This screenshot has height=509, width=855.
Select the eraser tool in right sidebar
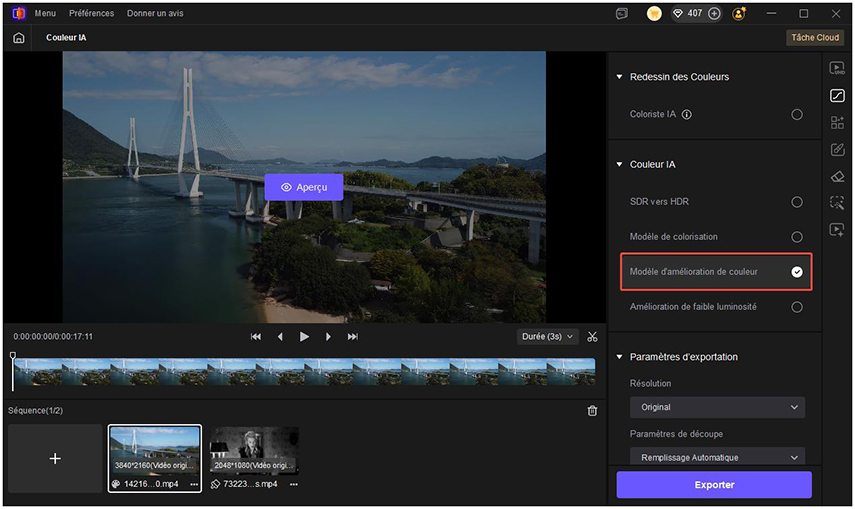point(837,176)
